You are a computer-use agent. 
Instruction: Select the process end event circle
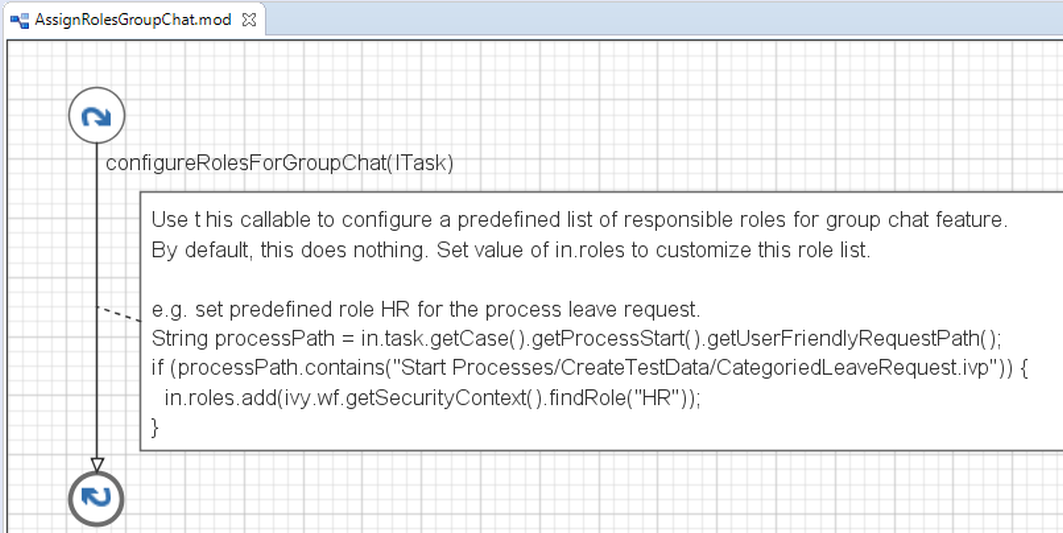click(96, 497)
